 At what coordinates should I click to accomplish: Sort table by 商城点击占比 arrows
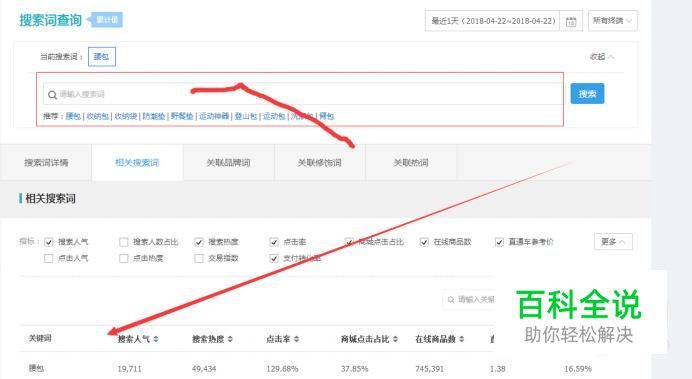click(x=395, y=339)
